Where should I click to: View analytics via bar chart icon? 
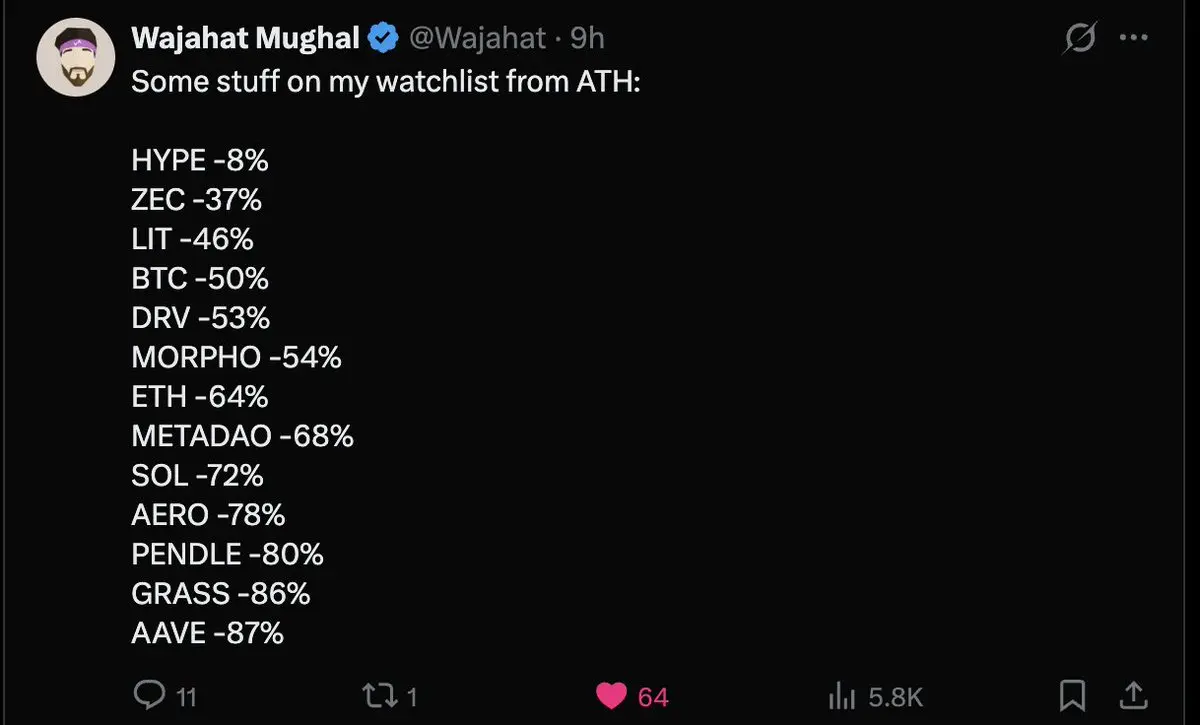(x=841, y=696)
